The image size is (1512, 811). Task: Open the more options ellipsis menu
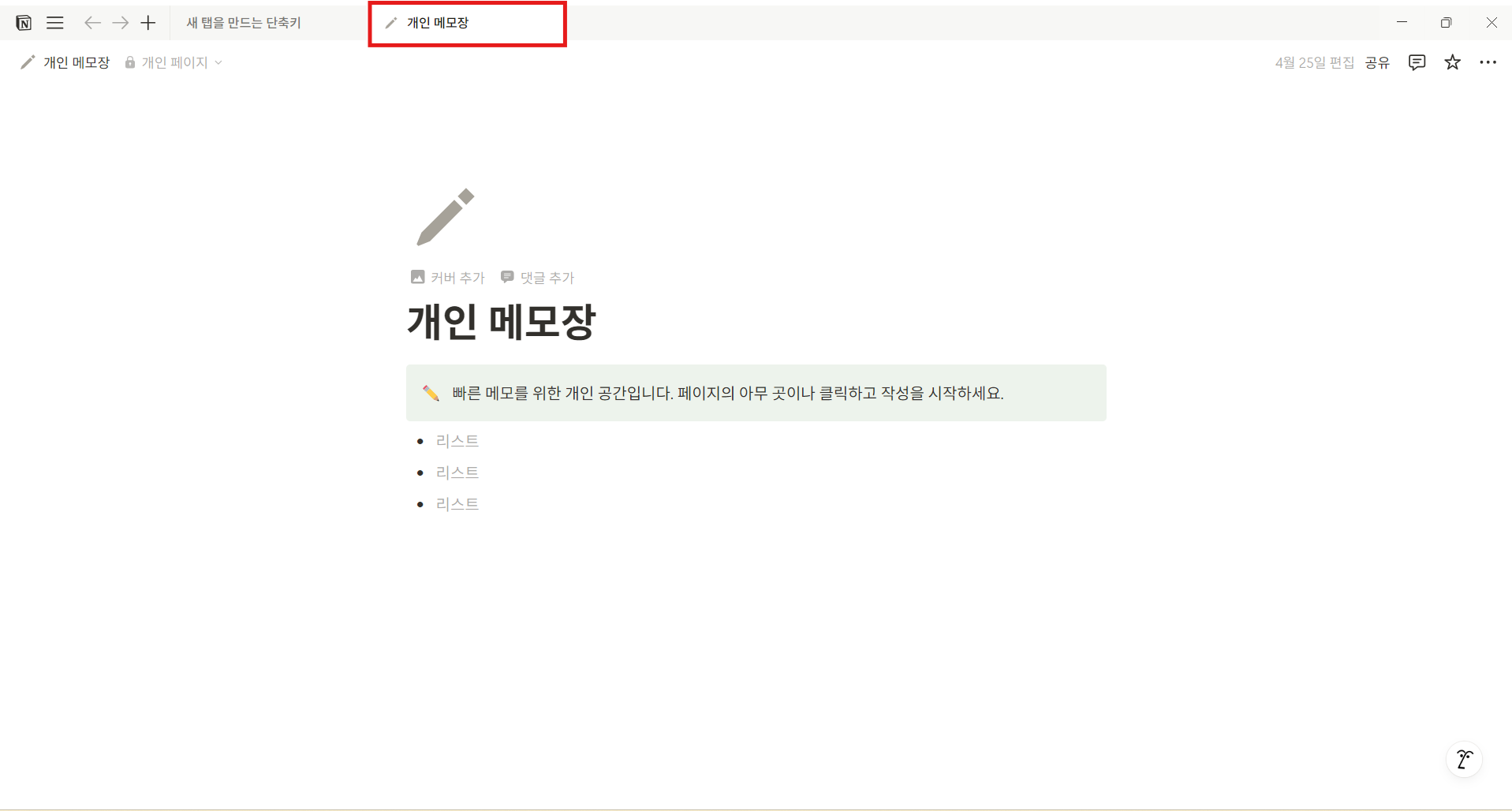click(1489, 62)
